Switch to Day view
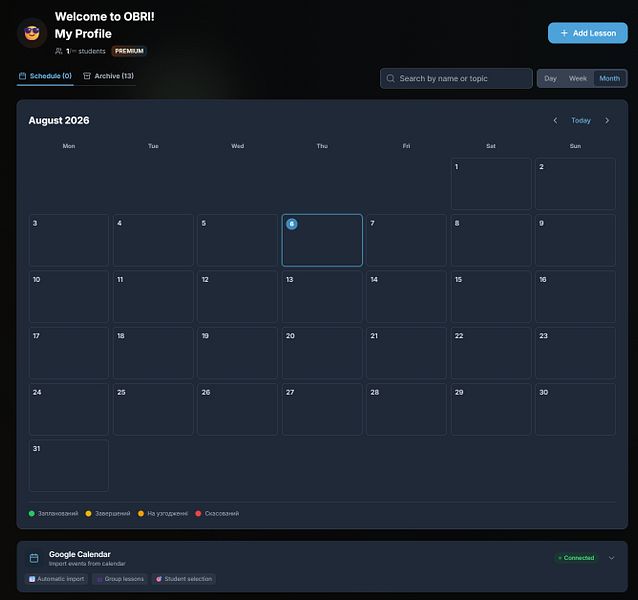 tap(550, 79)
